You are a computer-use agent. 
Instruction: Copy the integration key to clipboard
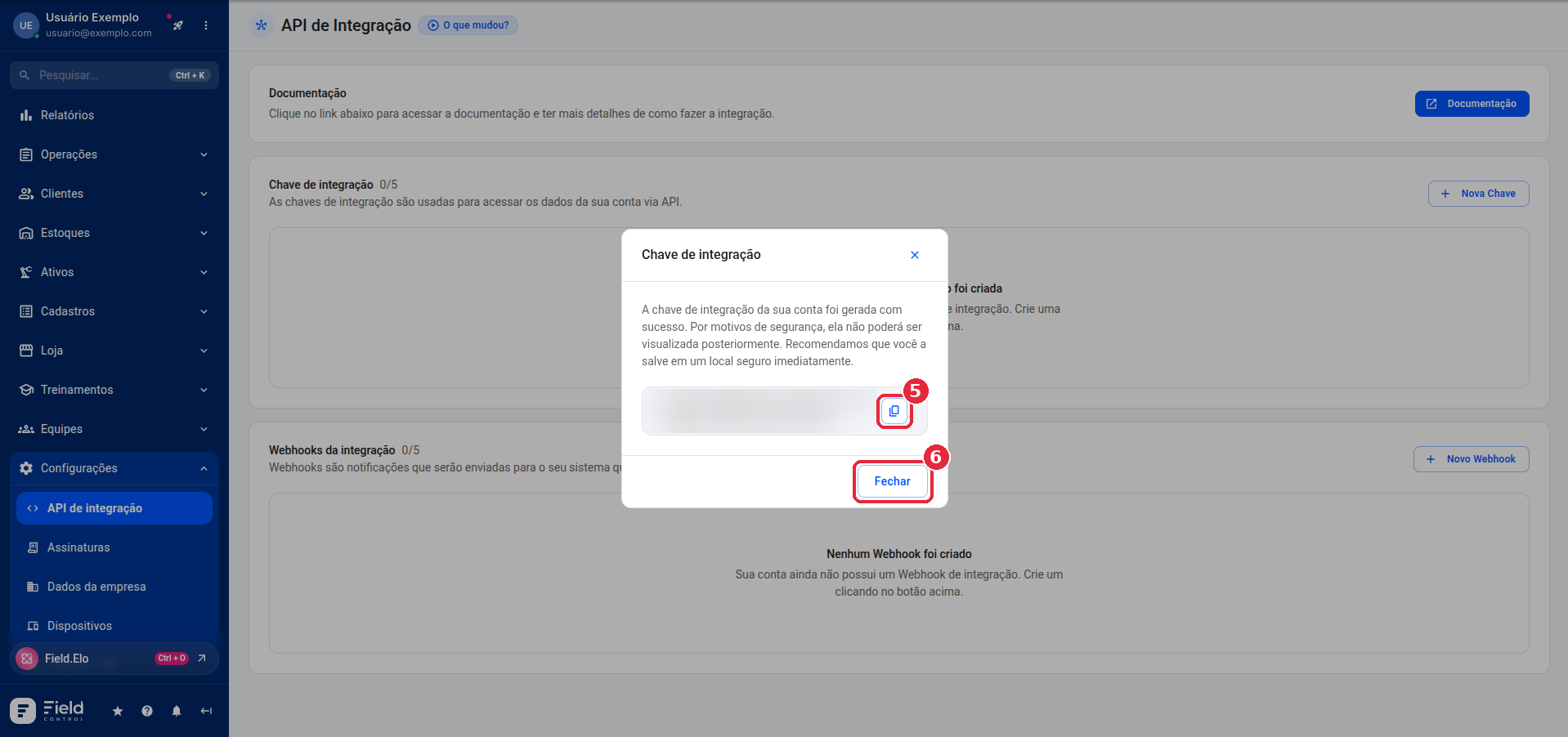pos(894,411)
